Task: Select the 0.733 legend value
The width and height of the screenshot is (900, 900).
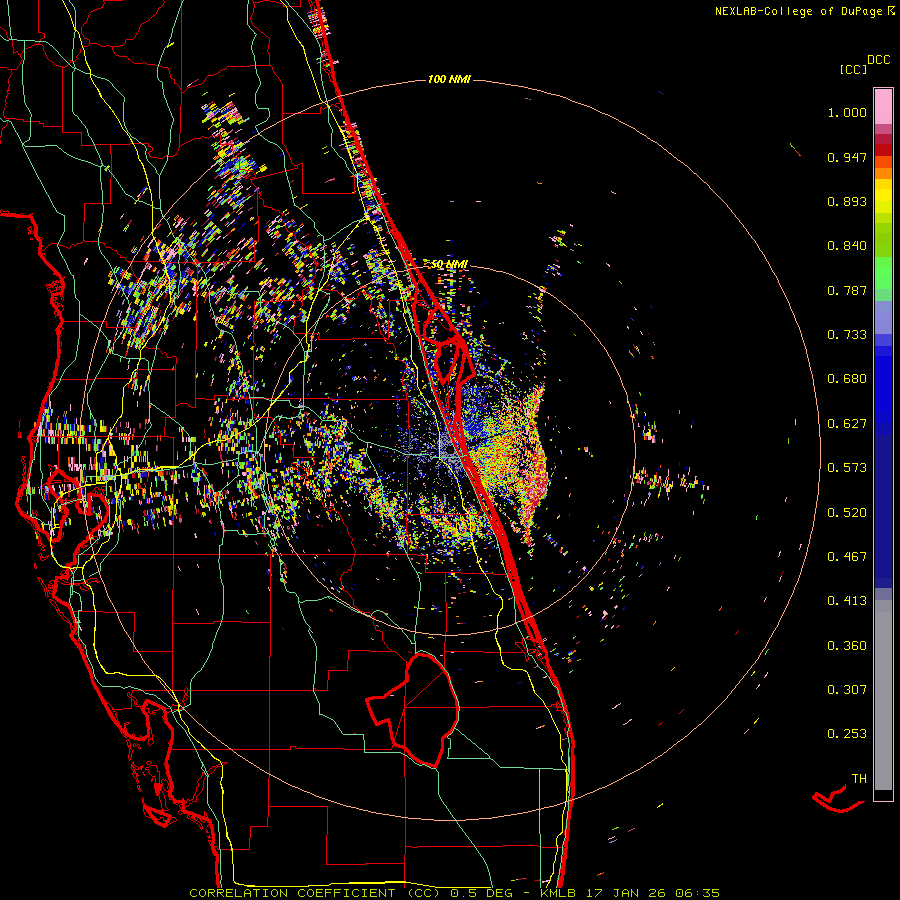Action: pyautogui.click(x=847, y=335)
